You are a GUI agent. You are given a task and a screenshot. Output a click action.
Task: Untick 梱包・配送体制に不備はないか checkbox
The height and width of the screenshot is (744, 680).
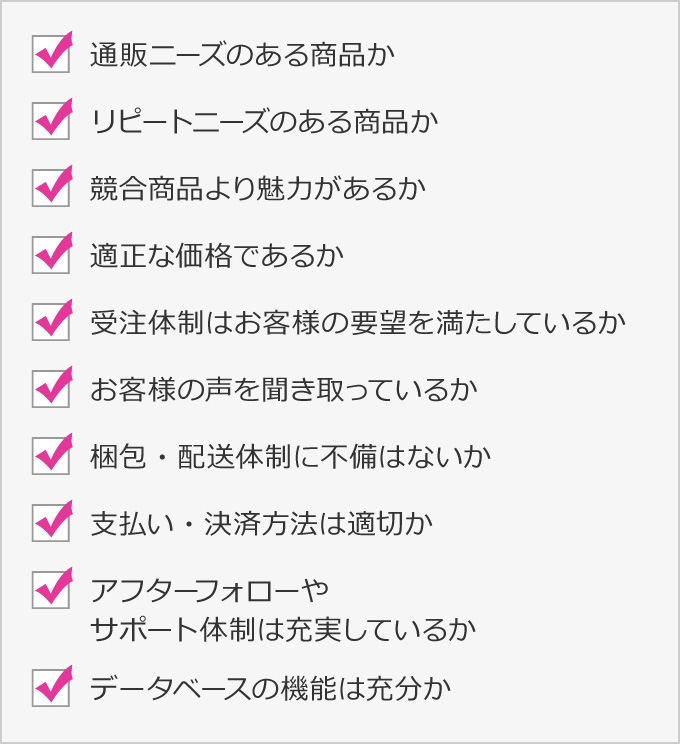51,456
